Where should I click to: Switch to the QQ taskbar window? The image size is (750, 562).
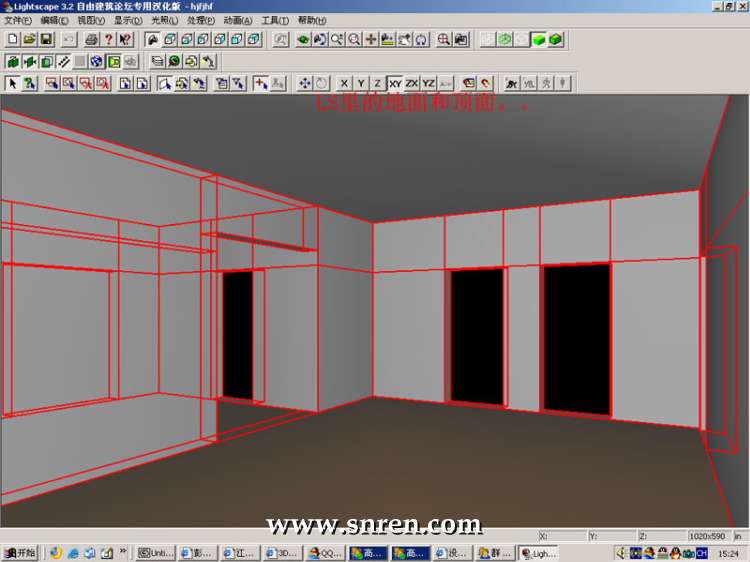click(325, 553)
